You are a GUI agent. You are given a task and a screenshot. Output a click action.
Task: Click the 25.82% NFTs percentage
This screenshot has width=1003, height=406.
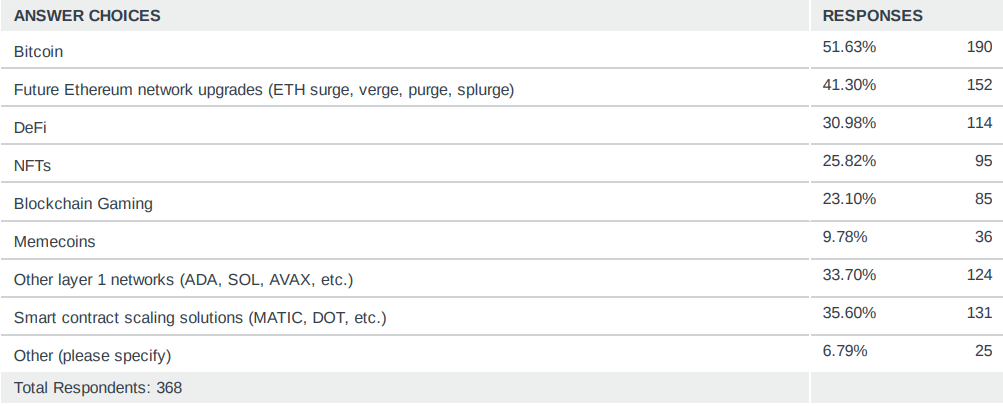coord(849,160)
